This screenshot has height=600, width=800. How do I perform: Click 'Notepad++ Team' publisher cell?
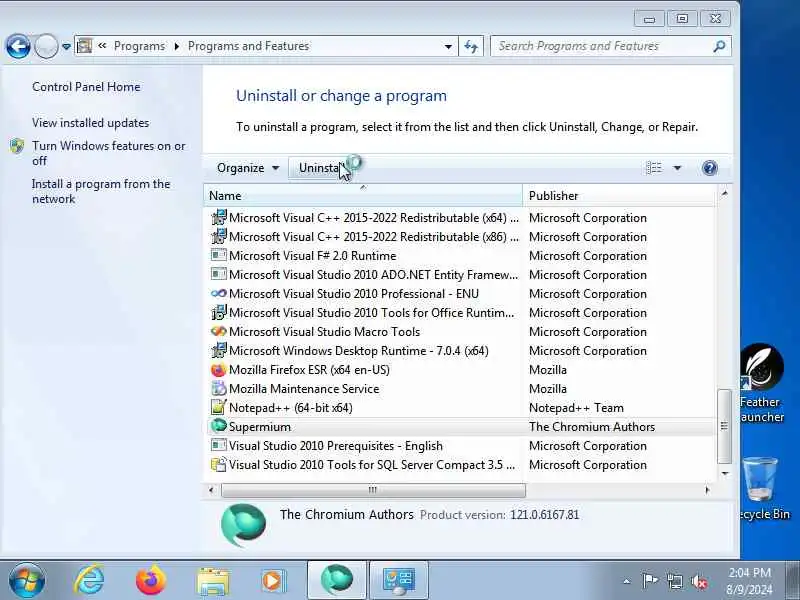(576, 408)
